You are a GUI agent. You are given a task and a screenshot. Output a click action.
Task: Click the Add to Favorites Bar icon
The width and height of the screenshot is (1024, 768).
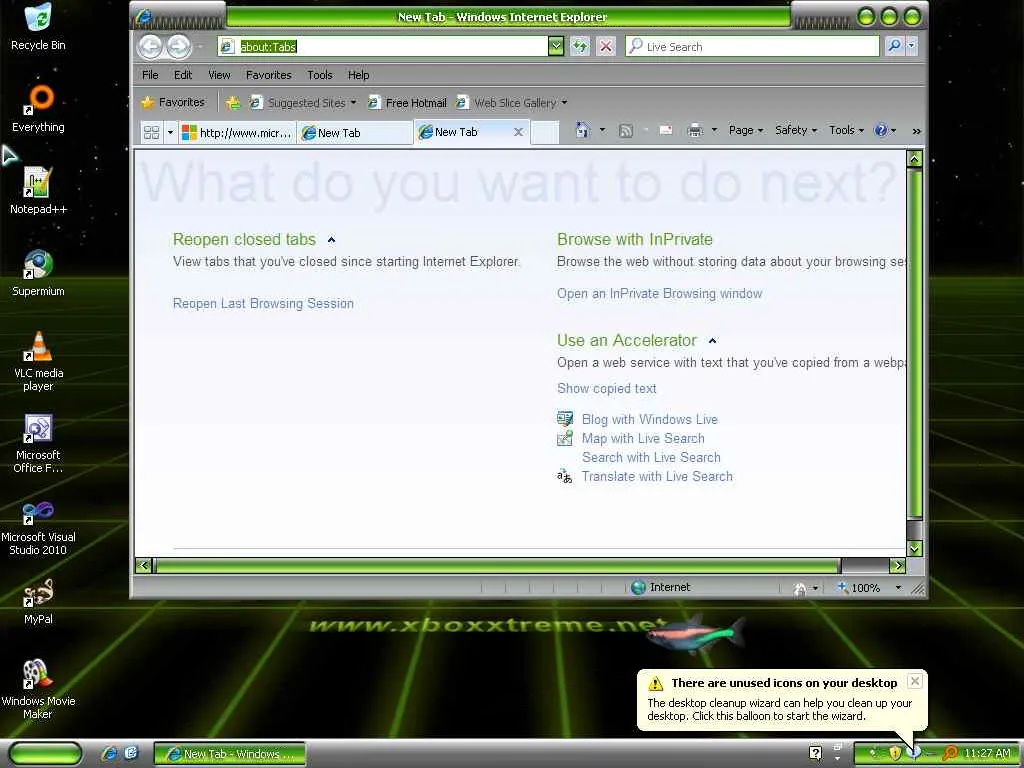[232, 103]
